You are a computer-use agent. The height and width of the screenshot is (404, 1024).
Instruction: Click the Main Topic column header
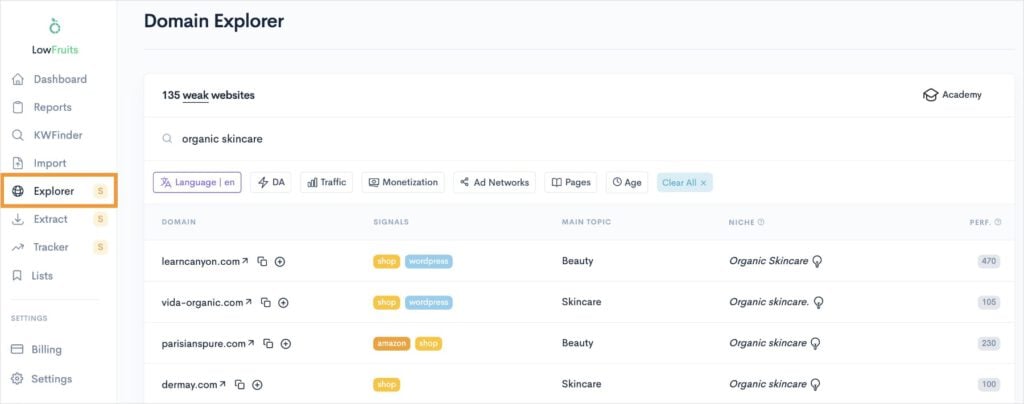[x=586, y=223]
